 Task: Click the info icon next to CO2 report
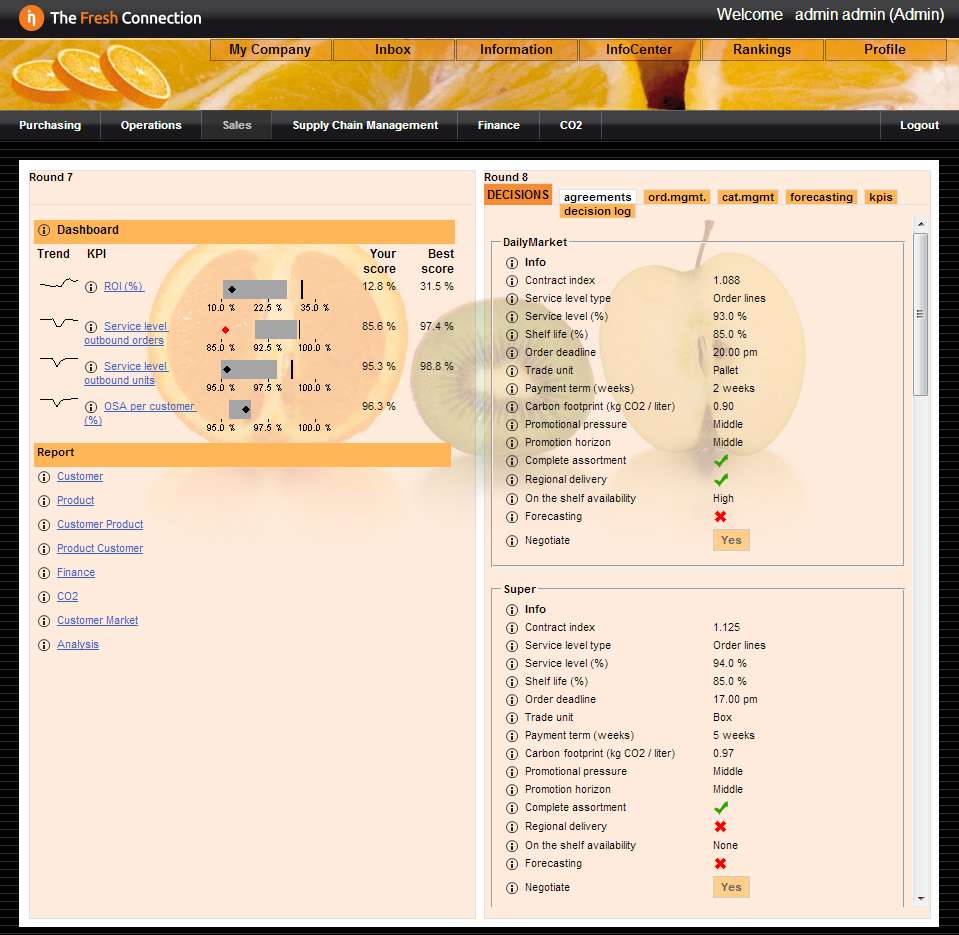tap(44, 597)
